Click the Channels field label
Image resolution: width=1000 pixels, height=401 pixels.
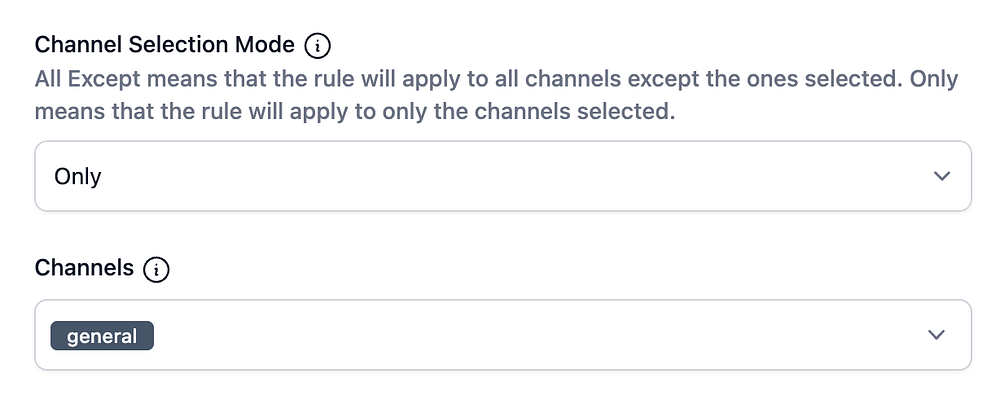click(84, 268)
